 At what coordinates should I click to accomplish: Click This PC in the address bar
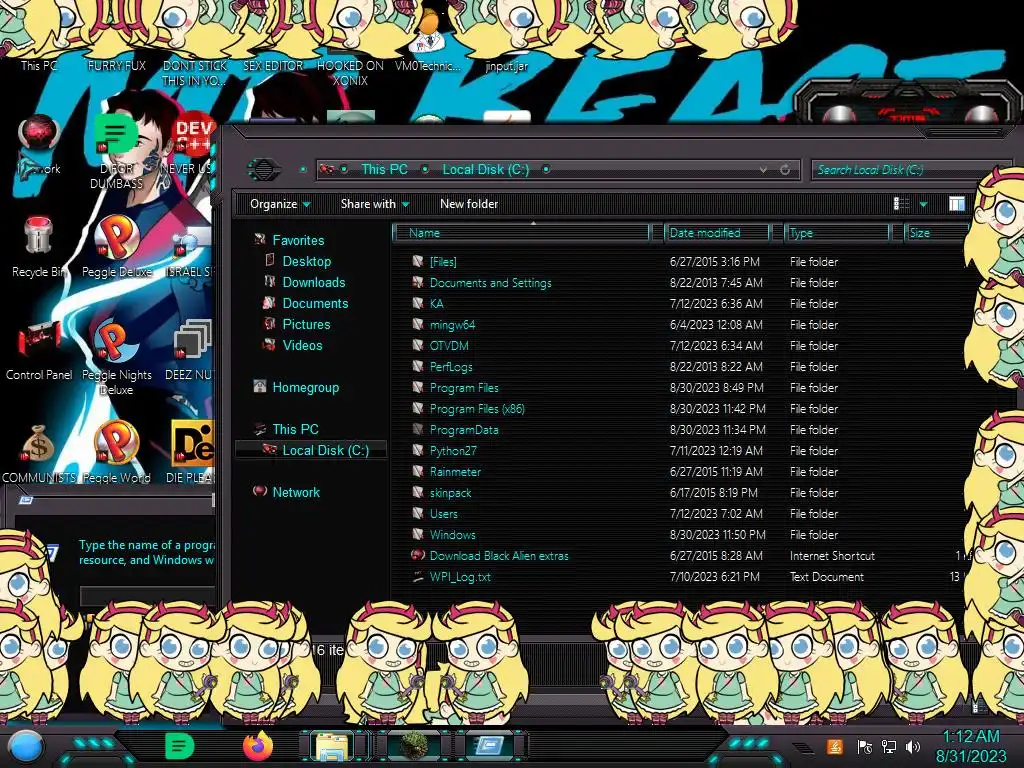[x=385, y=170]
